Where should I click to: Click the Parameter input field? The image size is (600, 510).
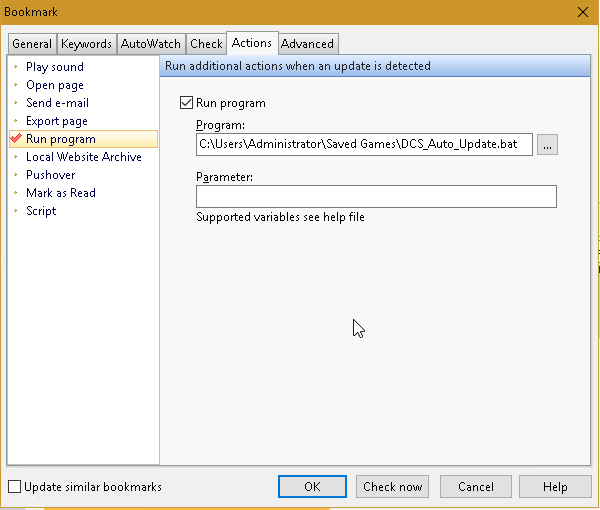coord(377,197)
